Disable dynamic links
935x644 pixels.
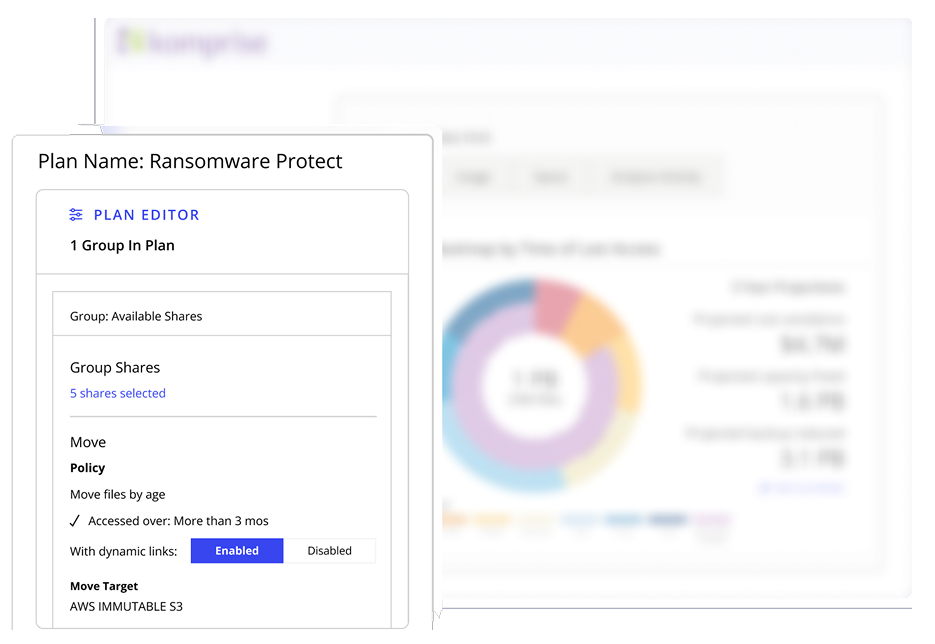click(x=330, y=550)
